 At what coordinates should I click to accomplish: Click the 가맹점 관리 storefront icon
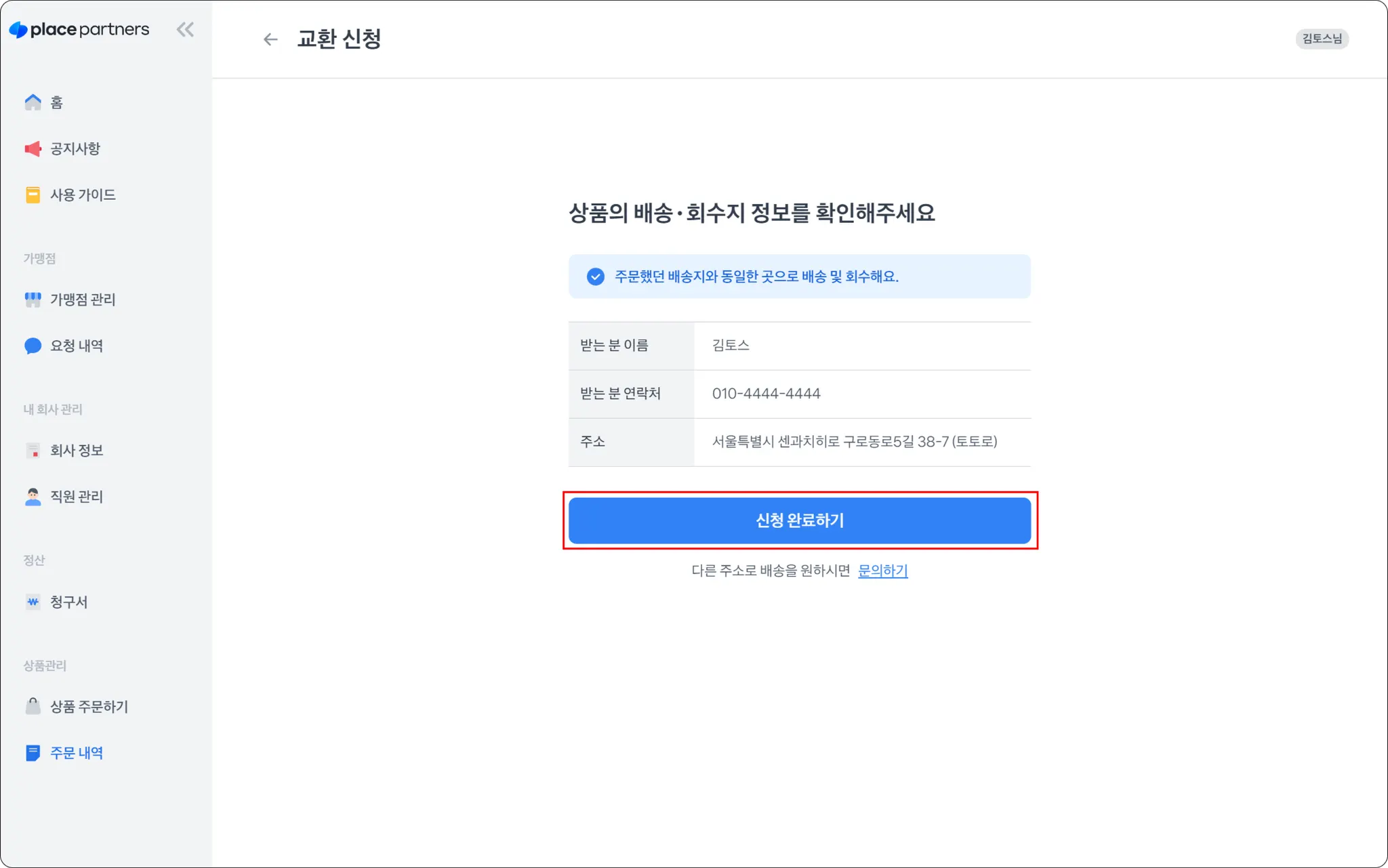(x=33, y=299)
